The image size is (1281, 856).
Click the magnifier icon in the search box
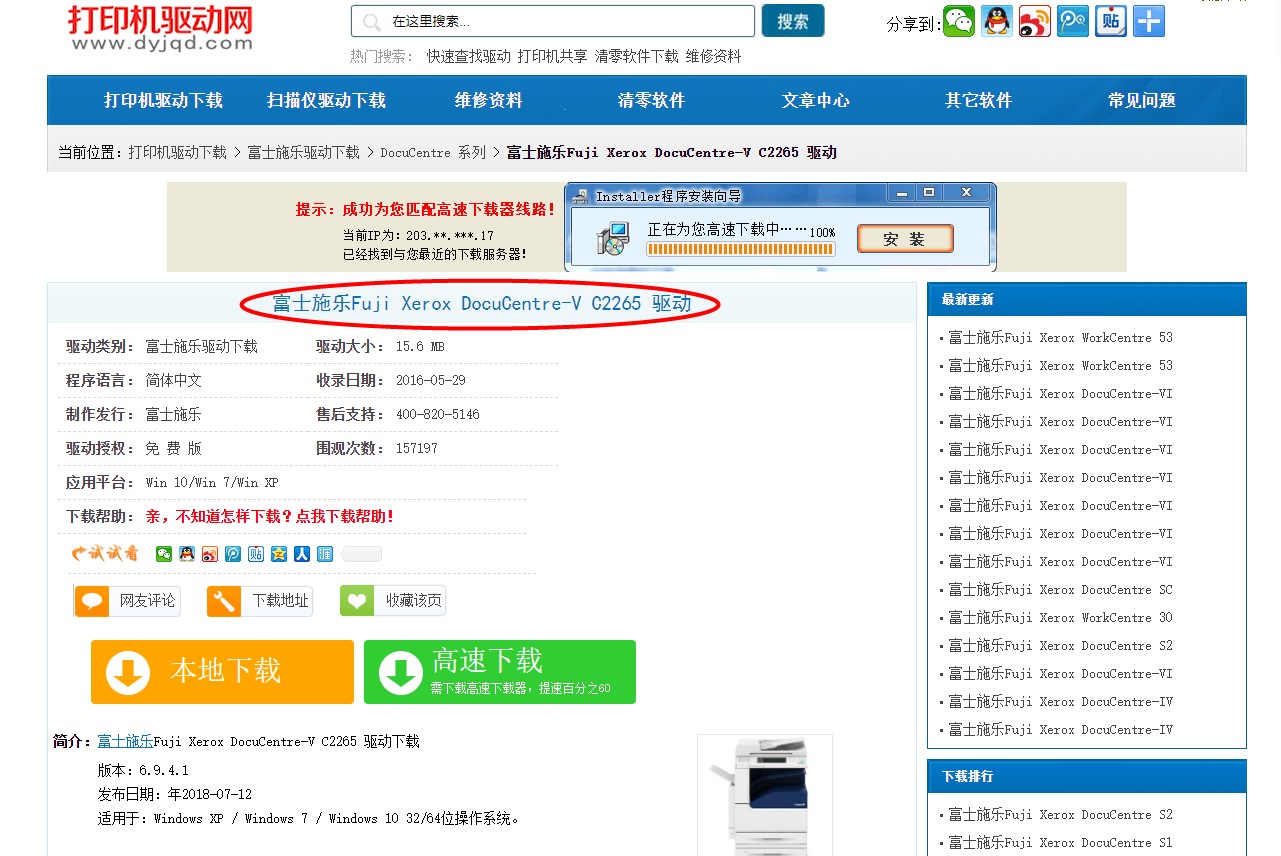coord(372,22)
